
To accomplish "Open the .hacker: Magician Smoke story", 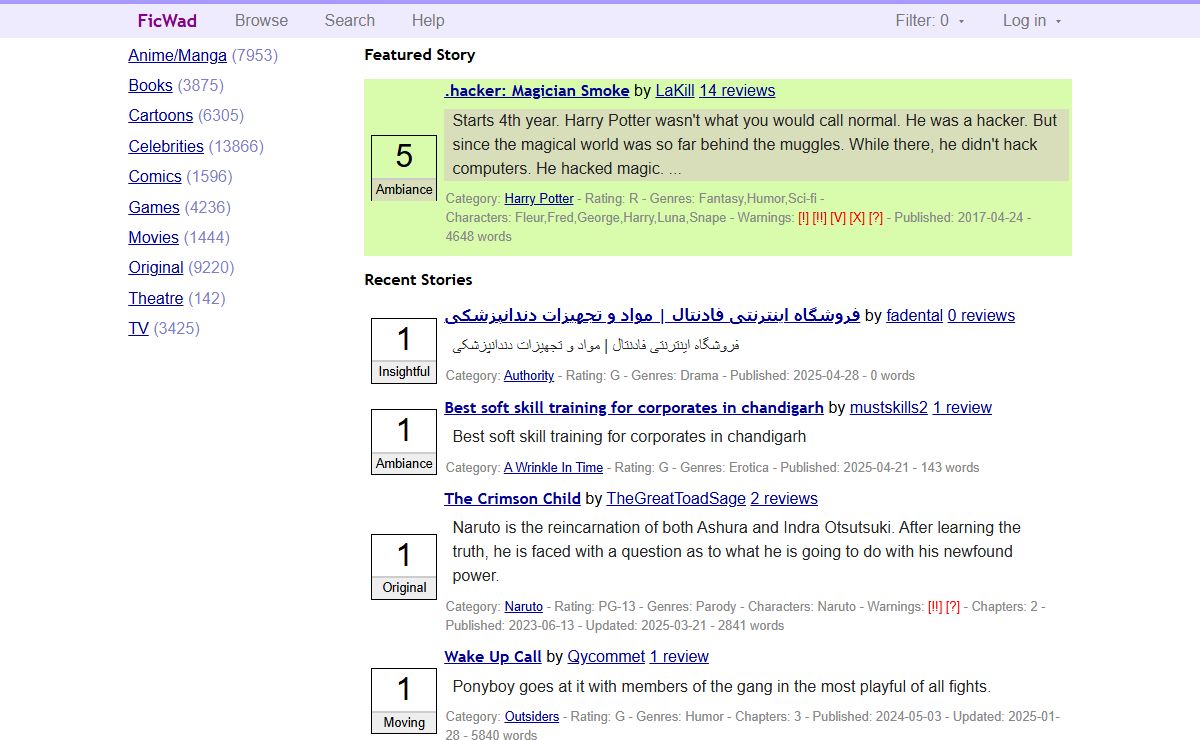I will pos(536,91).
